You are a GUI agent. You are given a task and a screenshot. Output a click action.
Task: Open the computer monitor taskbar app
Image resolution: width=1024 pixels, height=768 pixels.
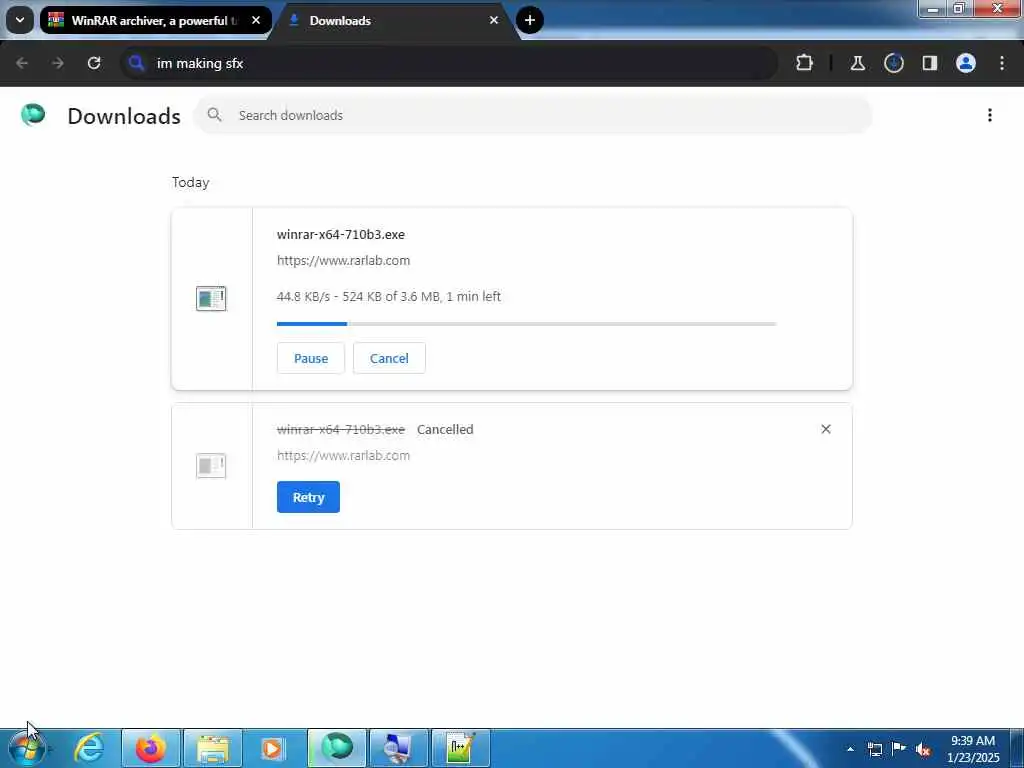tap(398, 748)
